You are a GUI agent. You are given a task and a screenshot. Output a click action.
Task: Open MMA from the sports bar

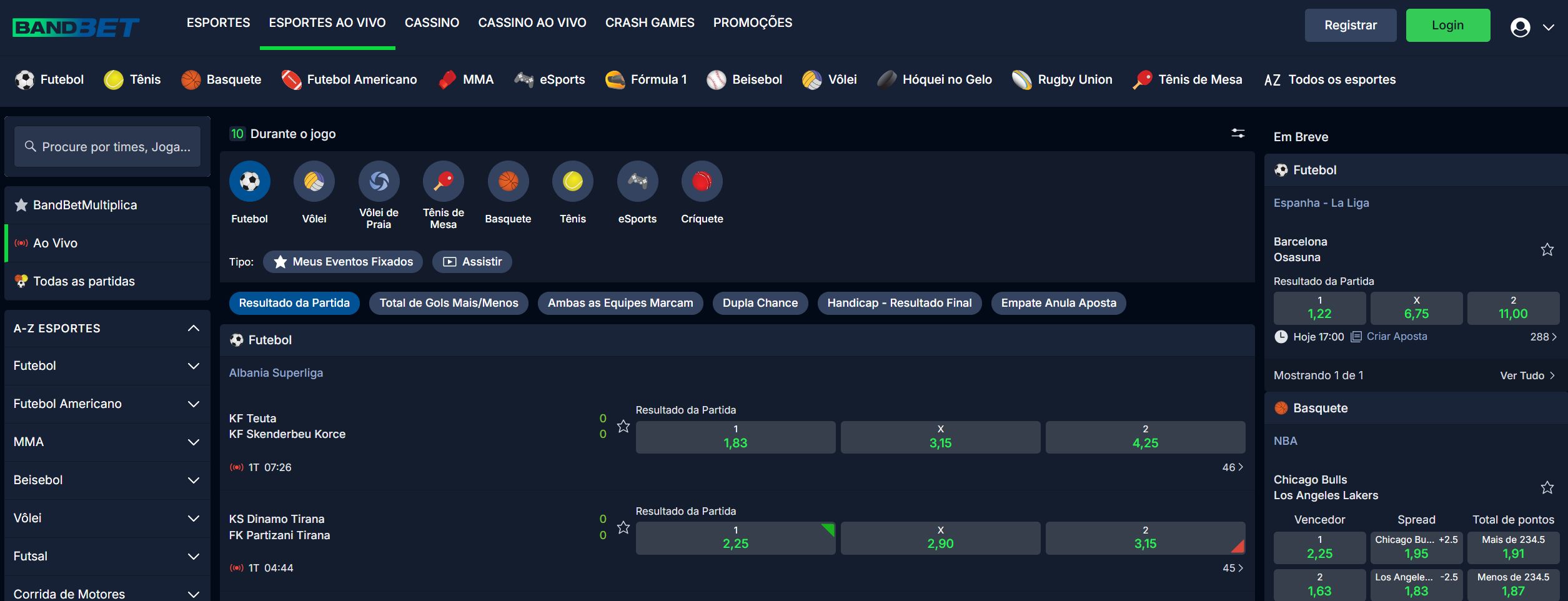pos(466,79)
